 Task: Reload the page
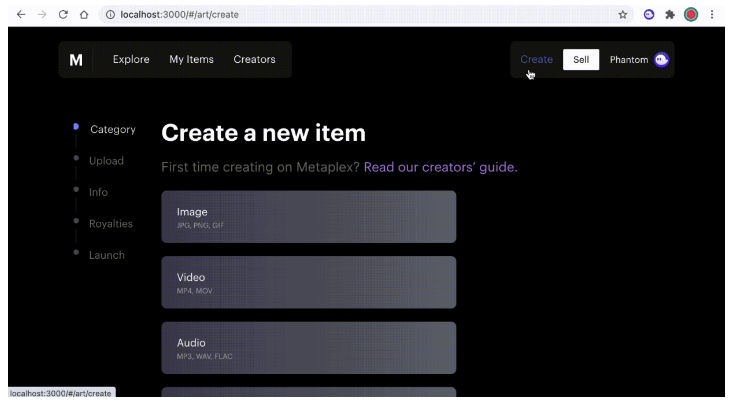coord(63,15)
